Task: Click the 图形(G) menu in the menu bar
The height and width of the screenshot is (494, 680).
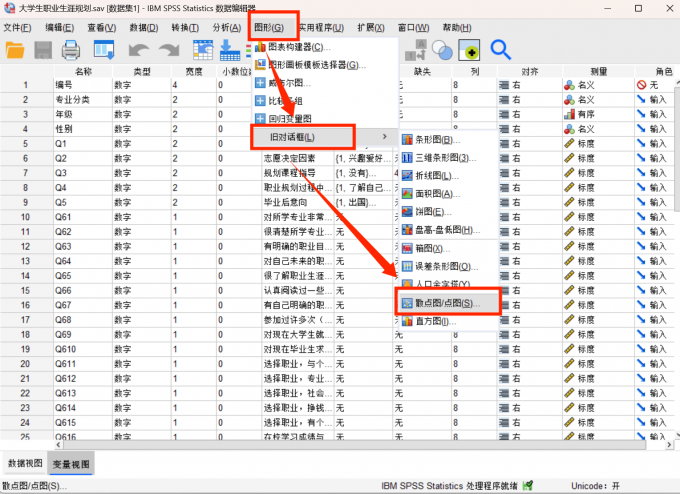Action: tap(269, 28)
